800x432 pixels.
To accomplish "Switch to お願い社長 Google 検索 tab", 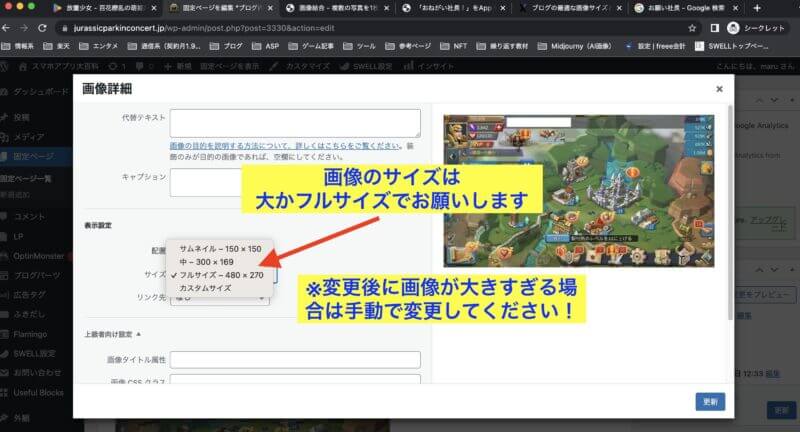I will click(x=686, y=8).
